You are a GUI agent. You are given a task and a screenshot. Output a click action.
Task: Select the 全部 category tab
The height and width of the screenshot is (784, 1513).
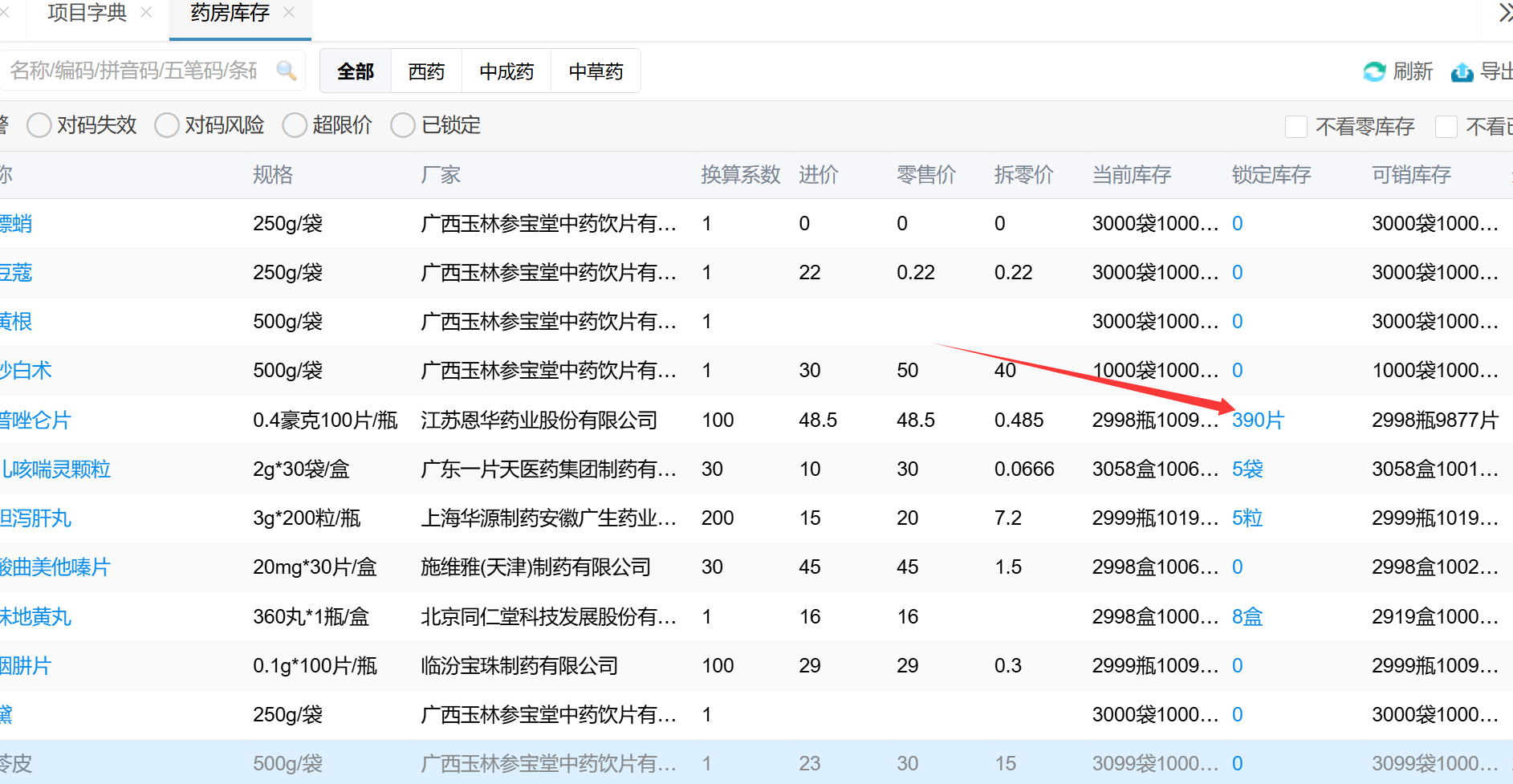[x=356, y=71]
